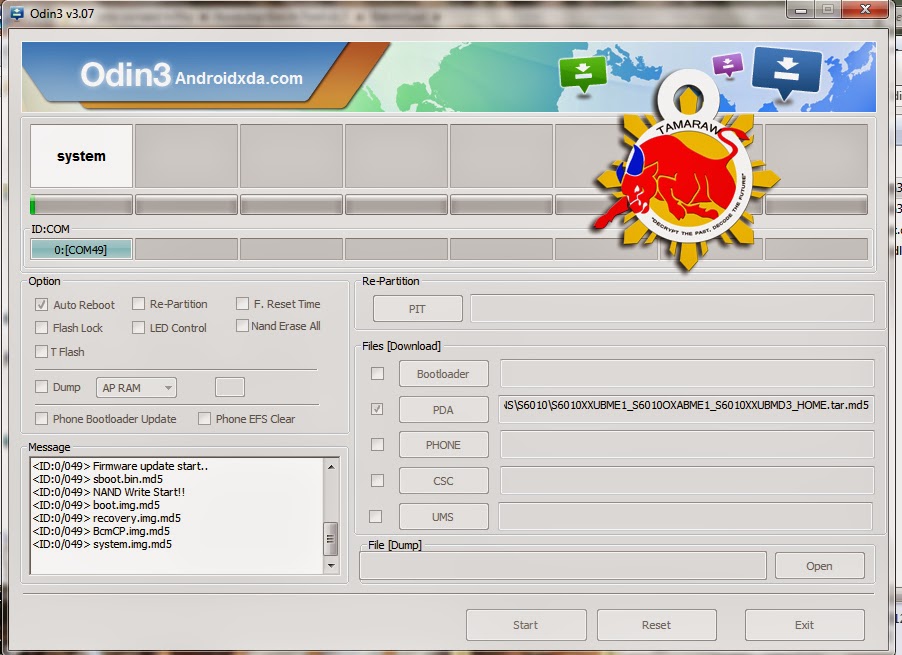Toggle the T Flash checkbox
The height and width of the screenshot is (655, 902).
click(x=41, y=351)
